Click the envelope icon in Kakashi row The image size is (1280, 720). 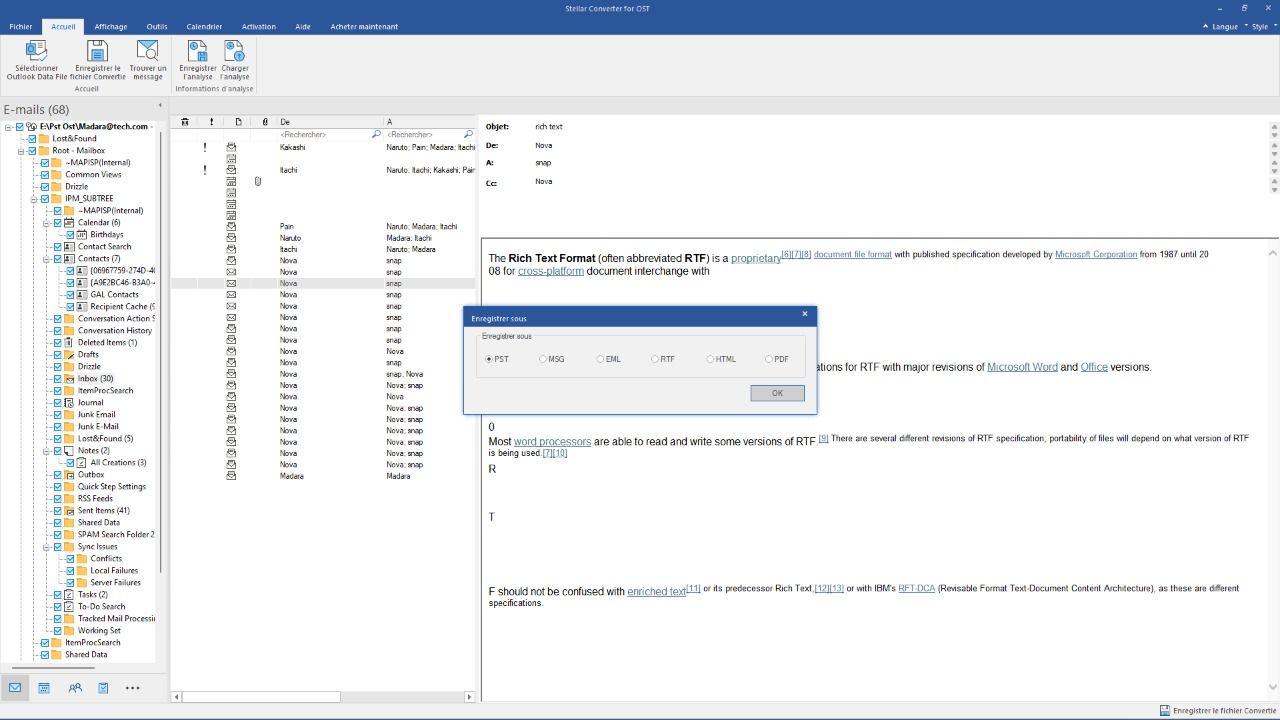[231, 147]
